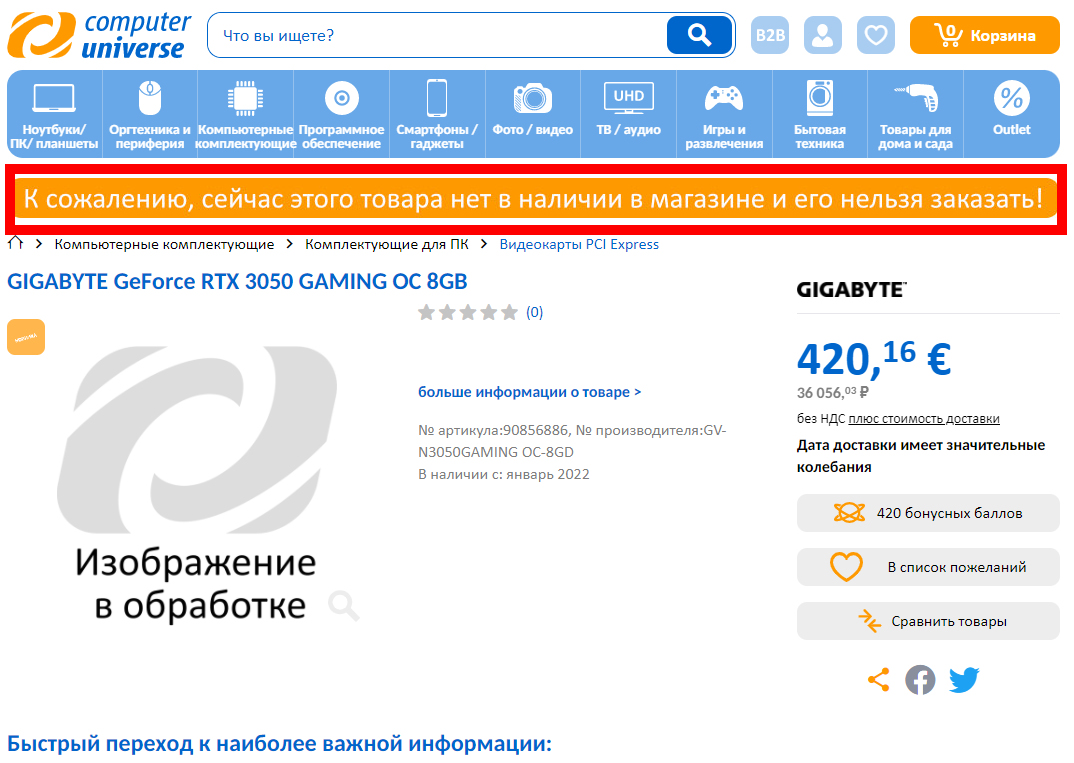Click the share icon
This screenshot has height=763, width=1074.
(879, 679)
